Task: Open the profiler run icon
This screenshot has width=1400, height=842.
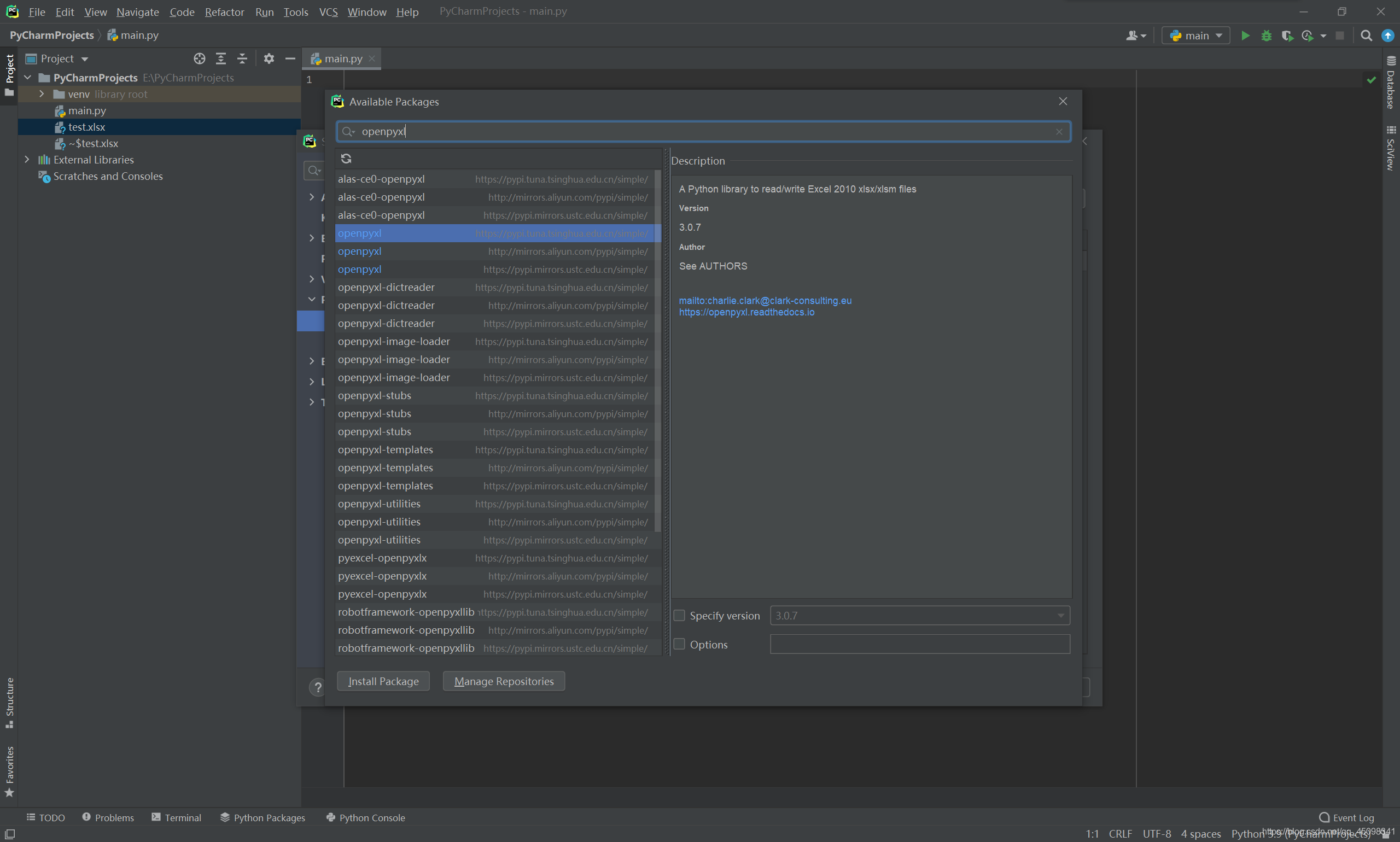Action: 1308,36
